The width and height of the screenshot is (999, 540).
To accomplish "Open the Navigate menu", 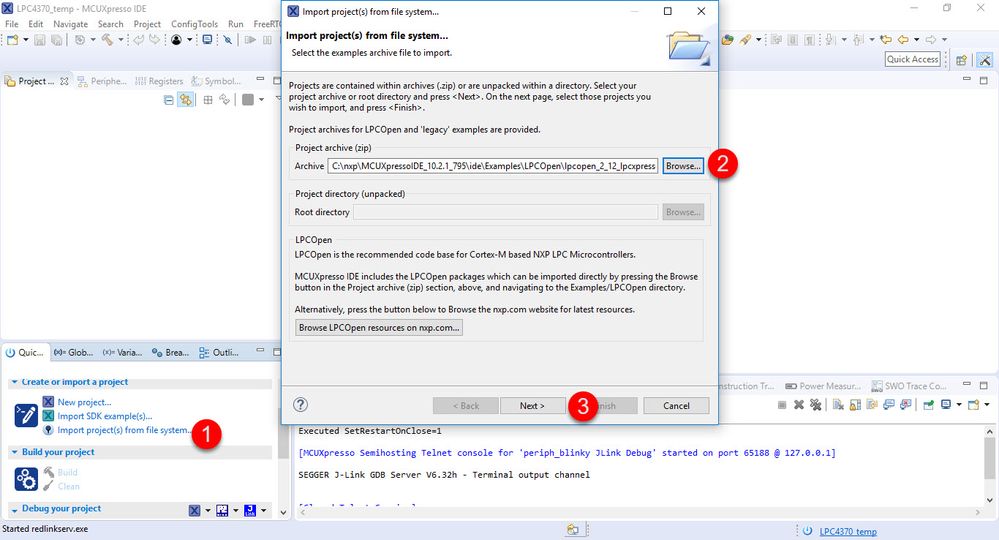I will [x=71, y=24].
